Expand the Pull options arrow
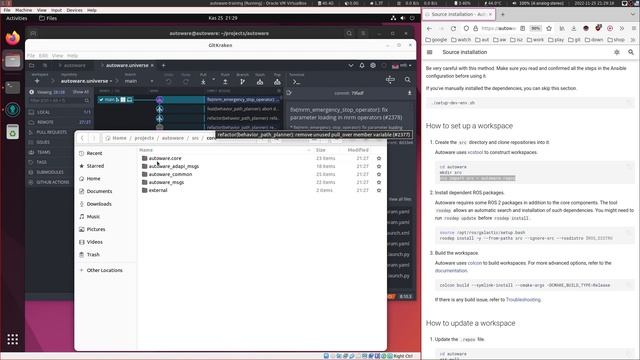 [213, 80]
